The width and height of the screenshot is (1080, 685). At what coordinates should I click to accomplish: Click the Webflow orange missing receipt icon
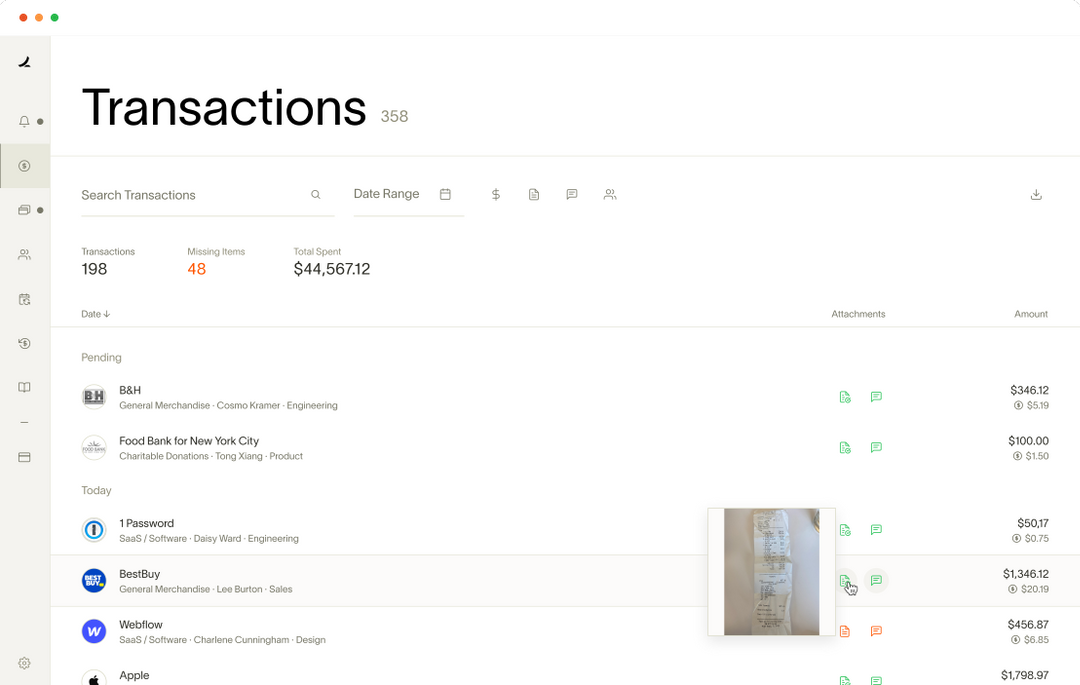(845, 631)
